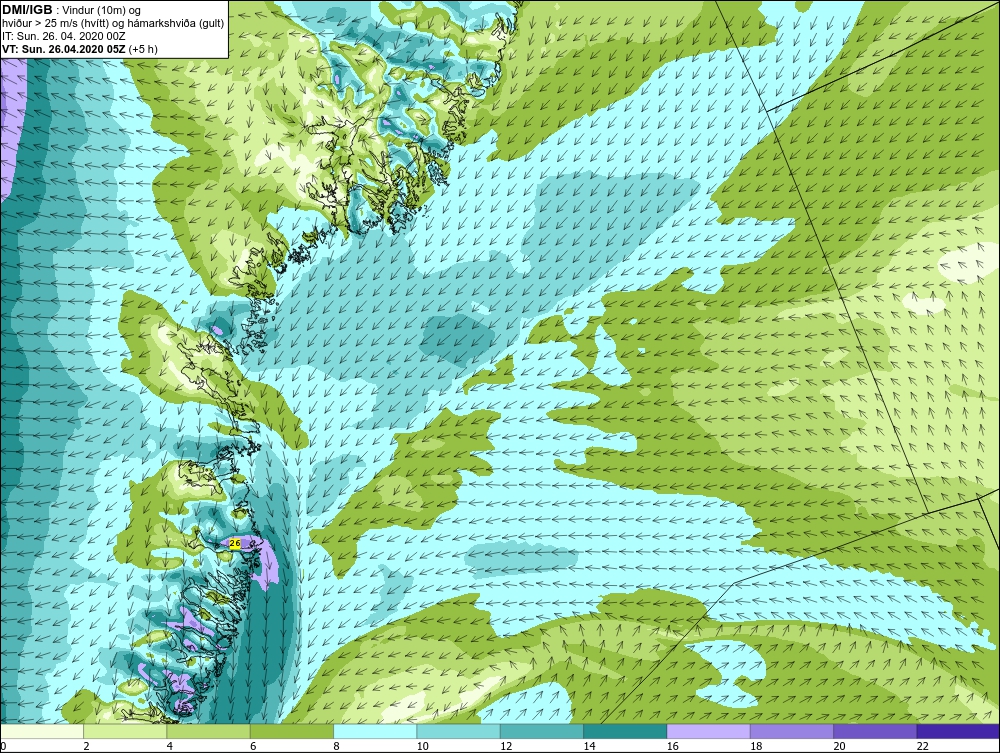Select the 2–4 m/s light green legend swatch
This screenshot has height=753, width=1000.
pyautogui.click(x=125, y=731)
